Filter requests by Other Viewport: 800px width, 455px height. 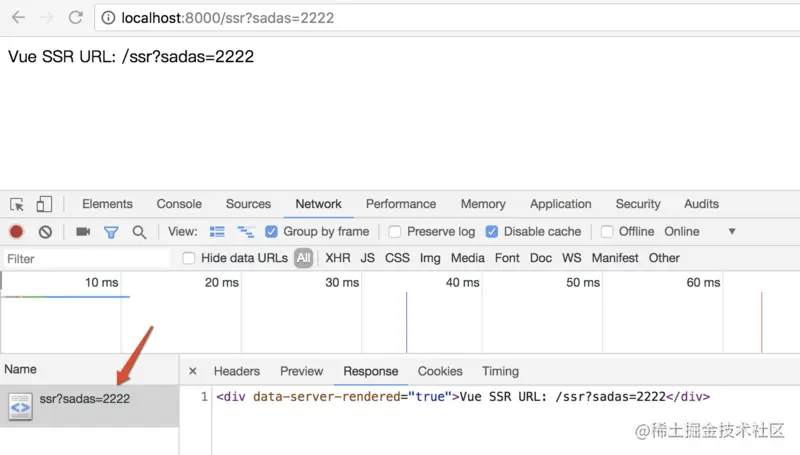coord(664,258)
